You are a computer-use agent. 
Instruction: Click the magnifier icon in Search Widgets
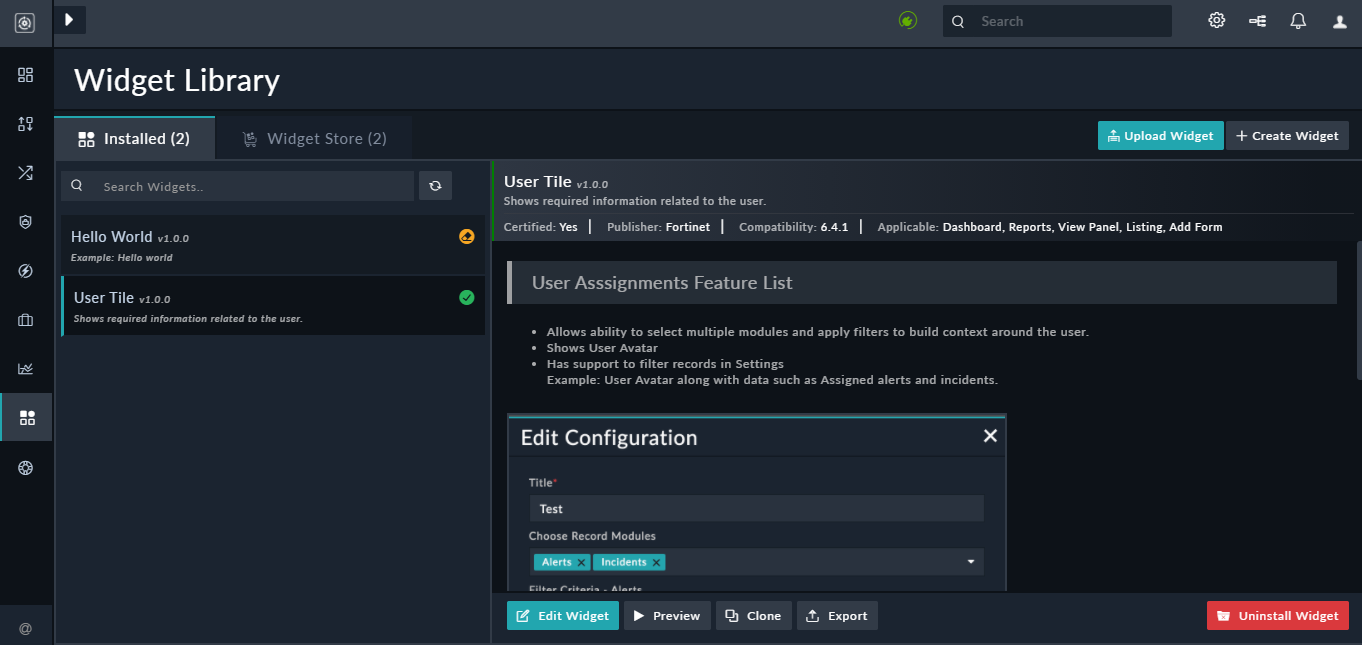coord(76,186)
